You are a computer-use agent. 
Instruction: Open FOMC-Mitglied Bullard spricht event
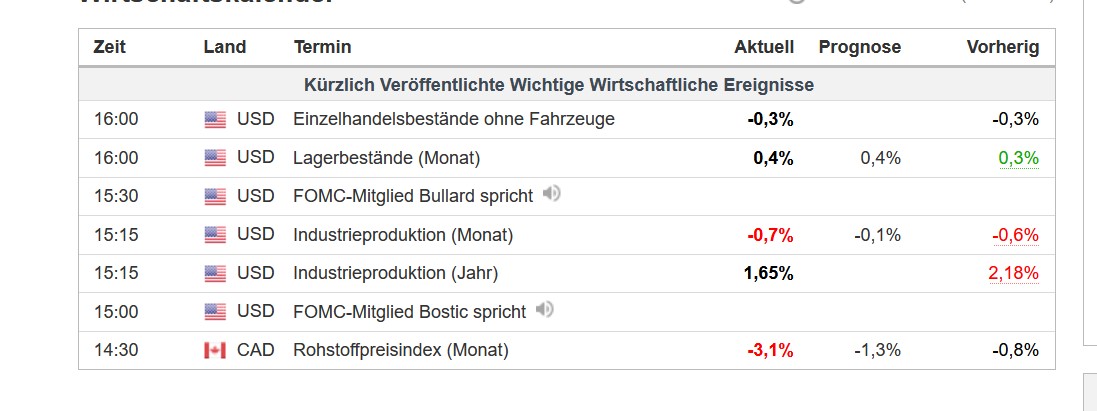click(x=413, y=196)
